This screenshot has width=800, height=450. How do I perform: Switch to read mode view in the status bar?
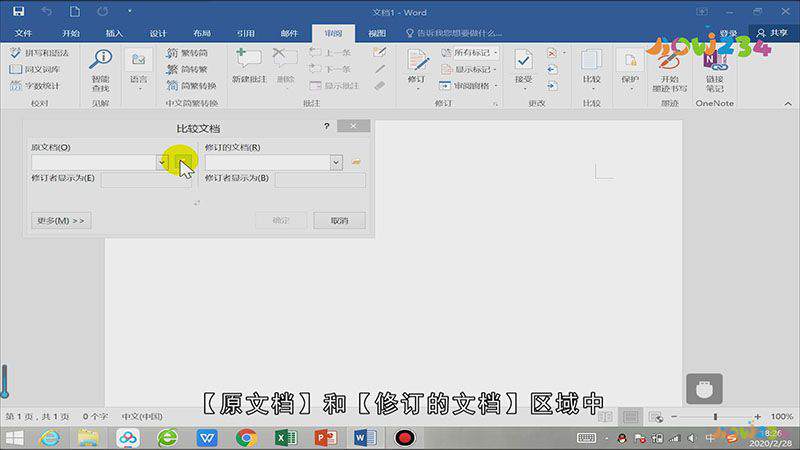605,417
